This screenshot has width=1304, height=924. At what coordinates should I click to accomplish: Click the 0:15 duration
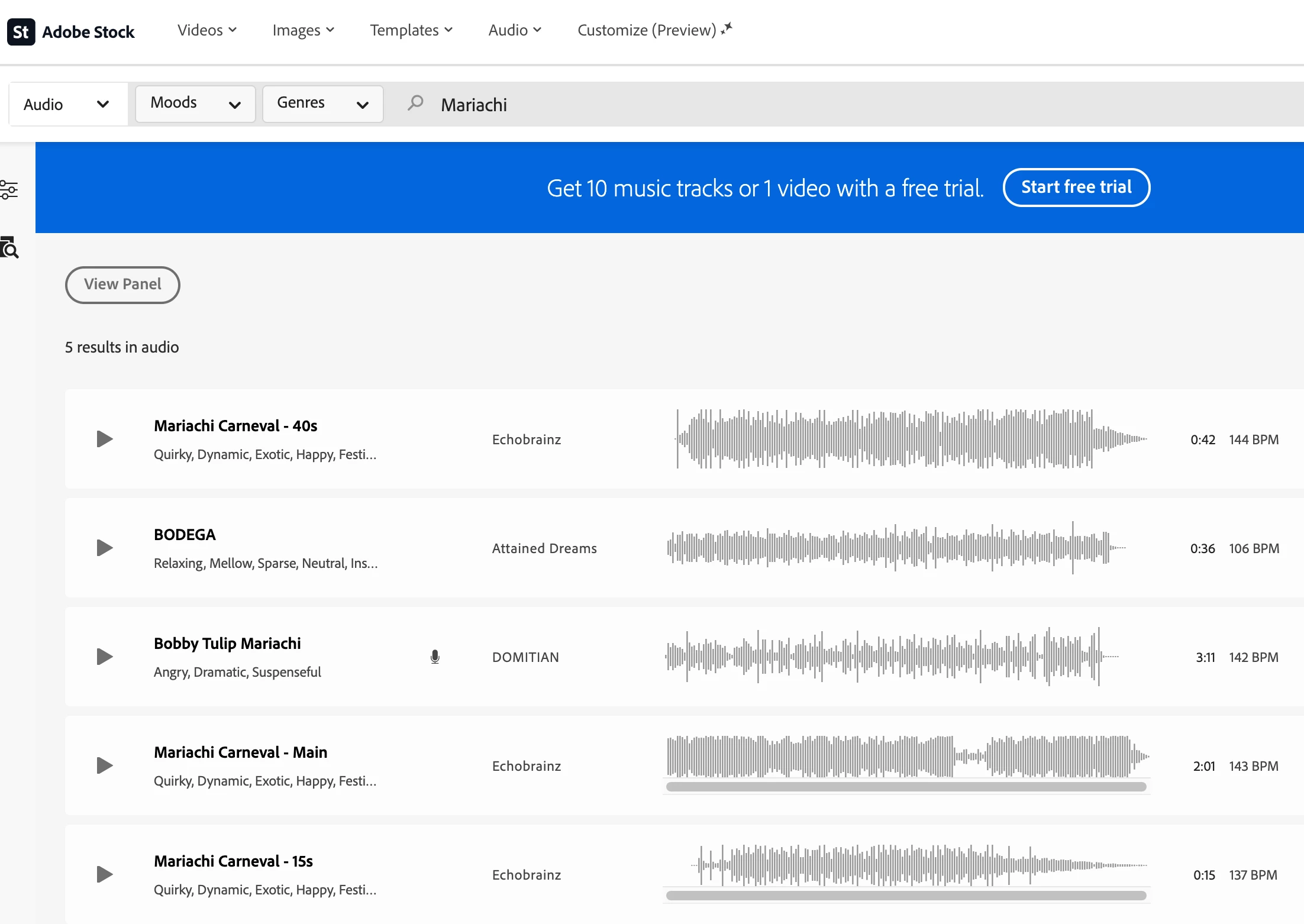click(1204, 875)
